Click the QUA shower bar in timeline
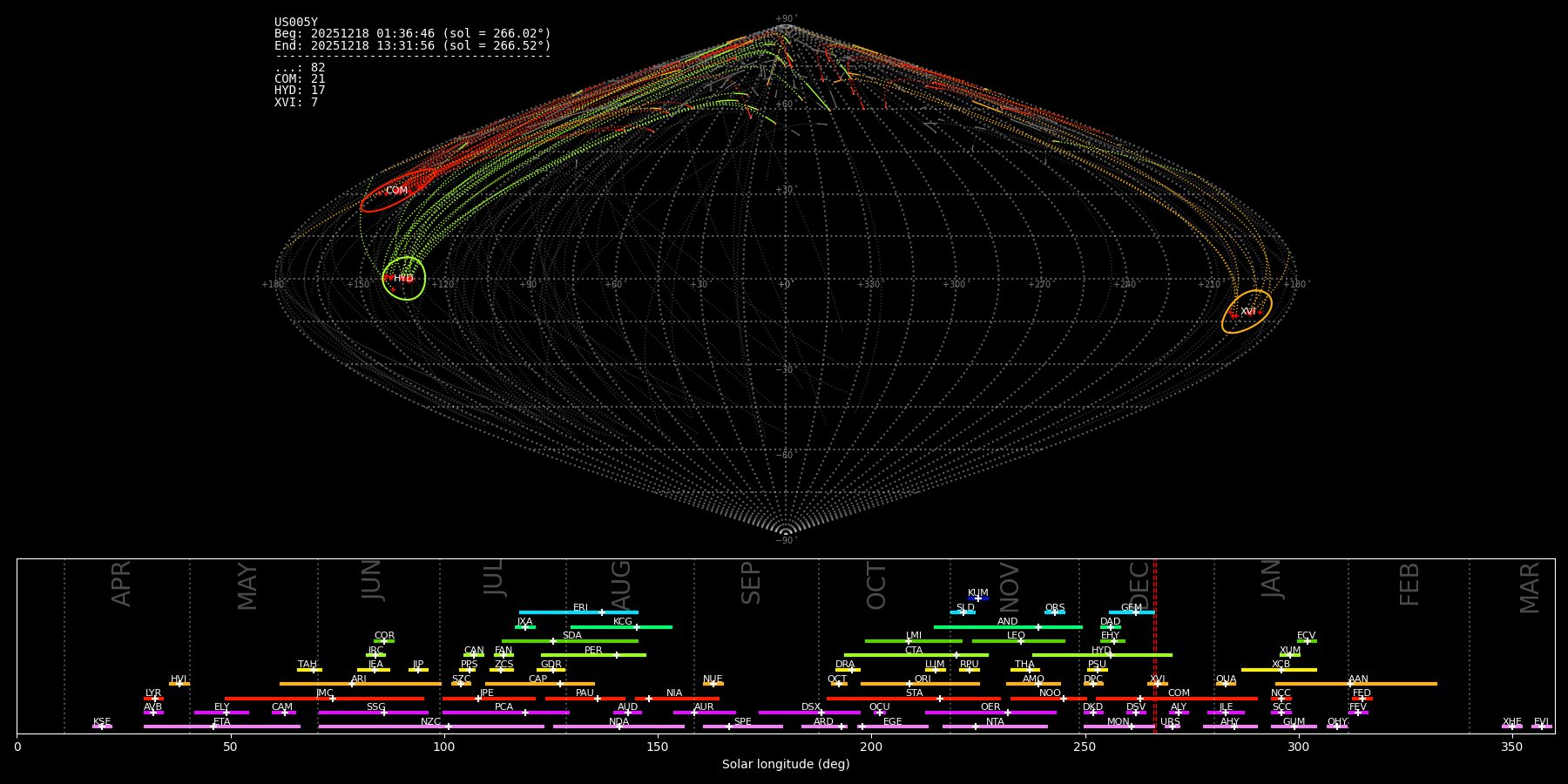Screen dimensions: 1568x784 1226,684
